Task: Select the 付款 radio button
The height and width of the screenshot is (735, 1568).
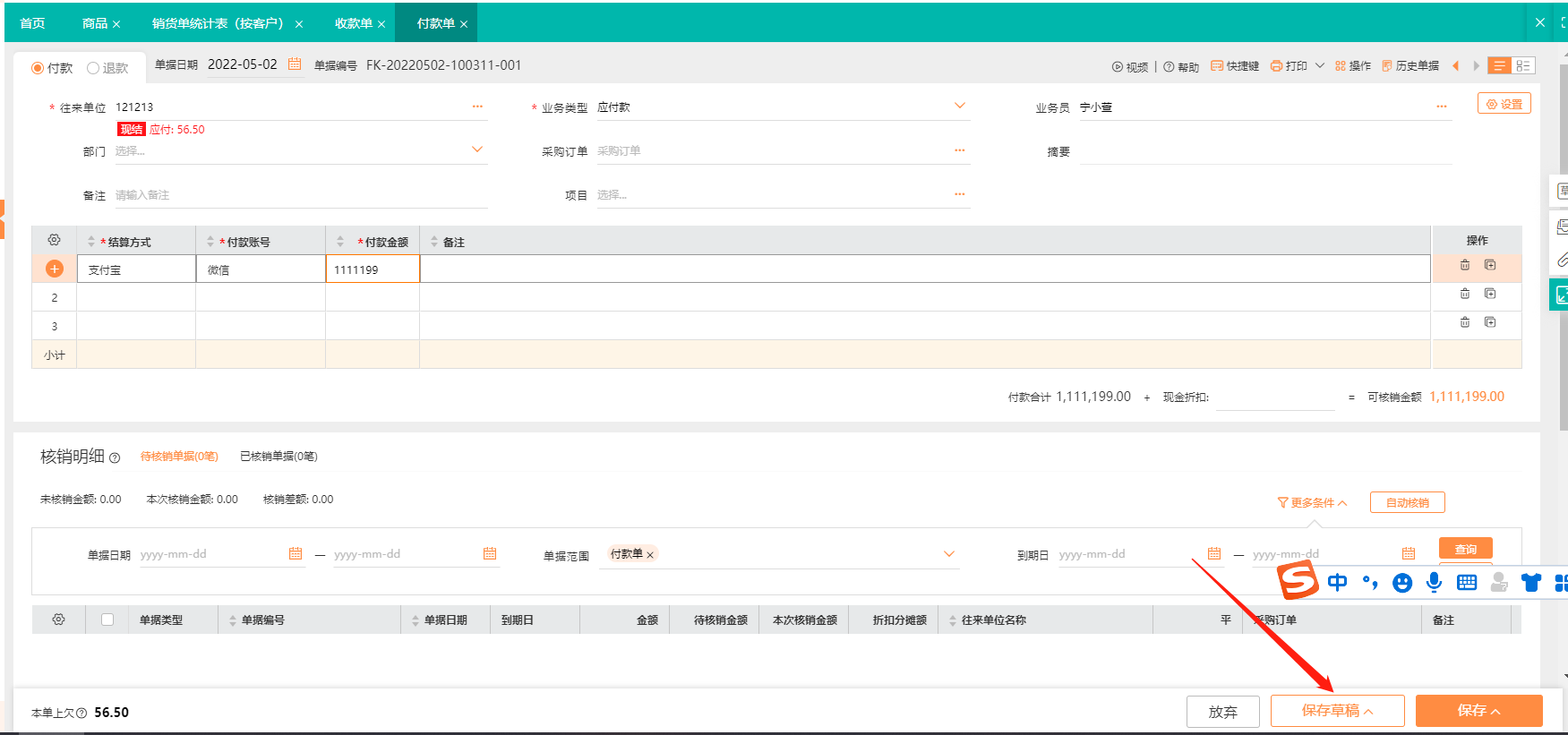Action: [38, 68]
